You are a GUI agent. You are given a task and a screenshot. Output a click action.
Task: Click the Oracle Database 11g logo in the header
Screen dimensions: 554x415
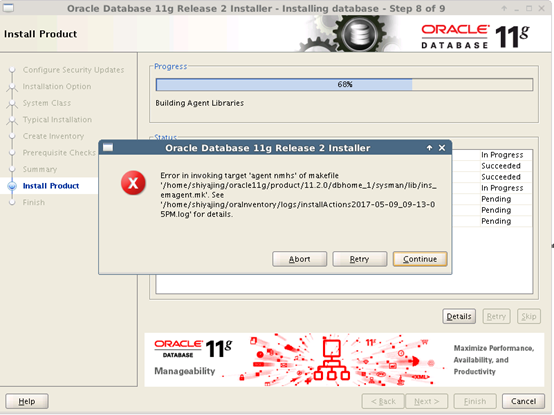[475, 36]
